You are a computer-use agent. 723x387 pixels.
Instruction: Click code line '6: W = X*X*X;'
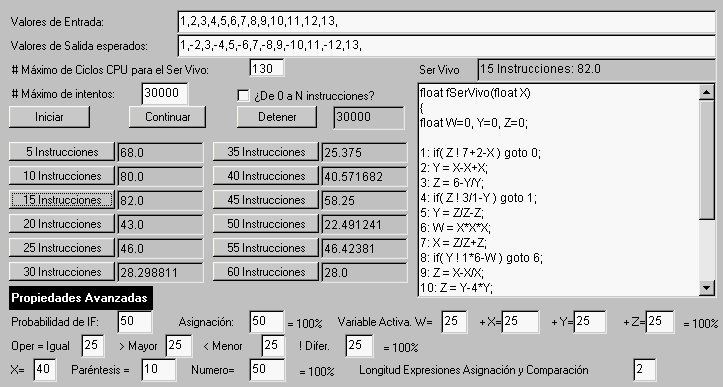(455, 227)
